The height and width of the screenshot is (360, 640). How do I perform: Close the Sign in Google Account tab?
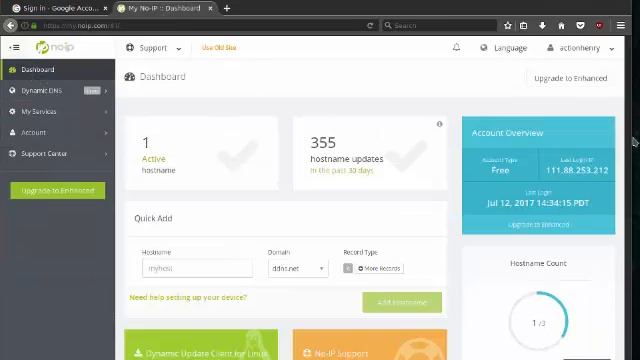coord(105,8)
